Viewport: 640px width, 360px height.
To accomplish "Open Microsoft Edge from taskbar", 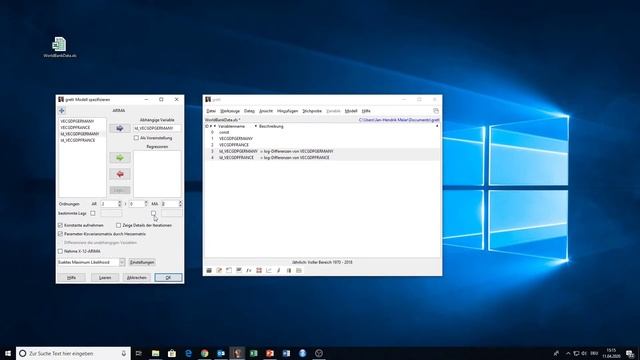I will 188,353.
